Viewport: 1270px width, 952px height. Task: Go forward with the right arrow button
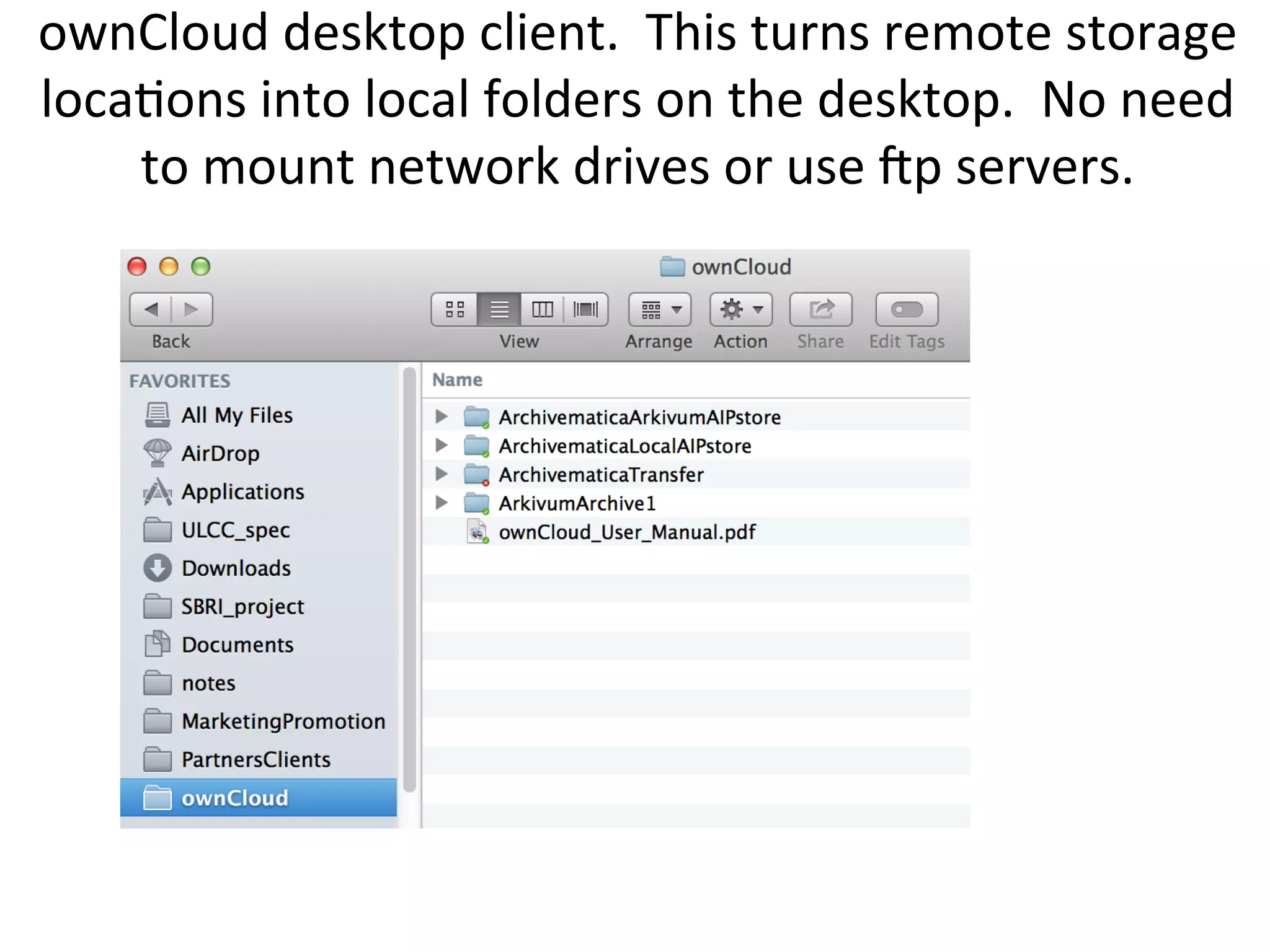(192, 309)
